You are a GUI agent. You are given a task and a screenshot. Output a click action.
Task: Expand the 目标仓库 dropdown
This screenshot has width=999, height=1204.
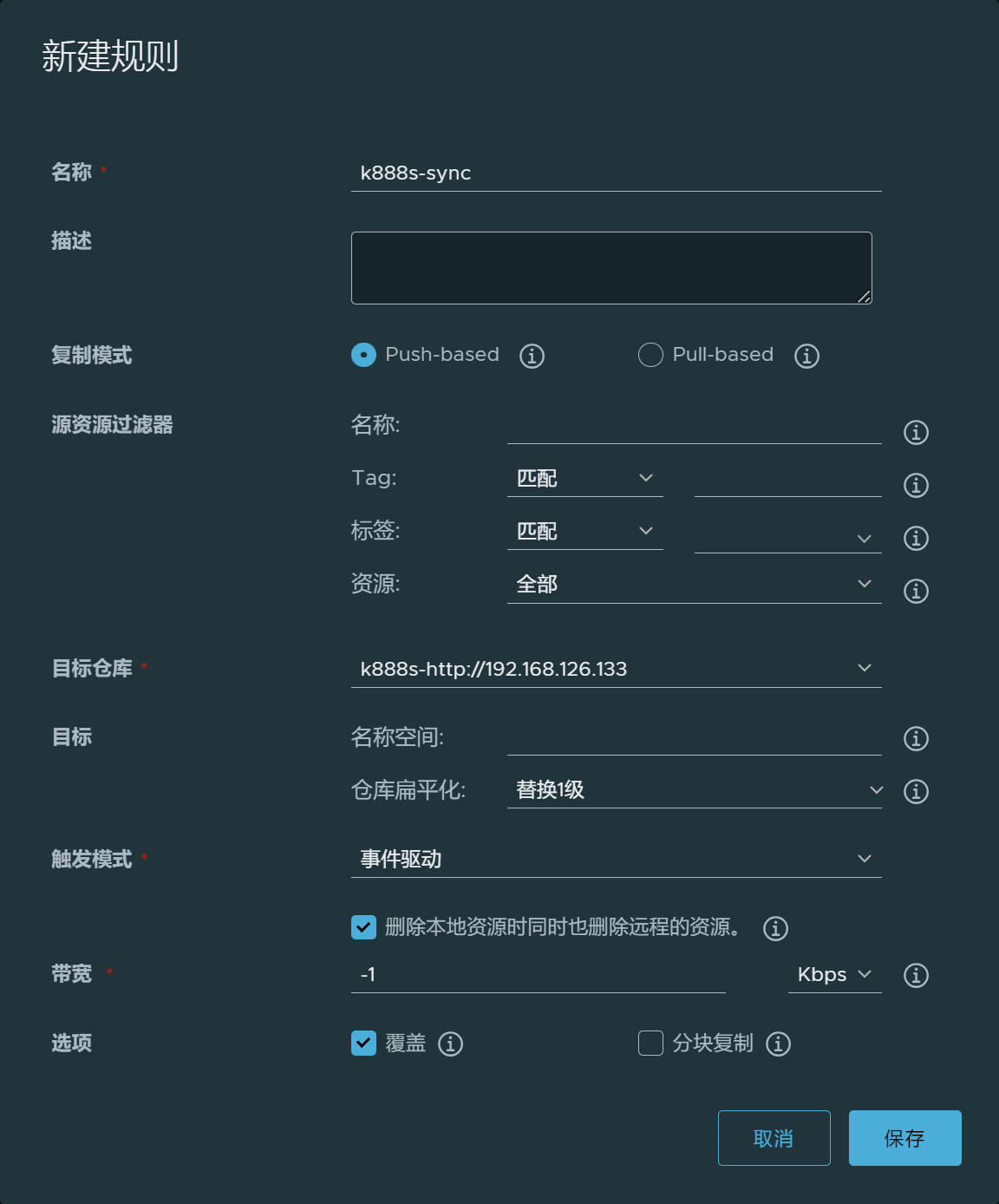point(616,669)
